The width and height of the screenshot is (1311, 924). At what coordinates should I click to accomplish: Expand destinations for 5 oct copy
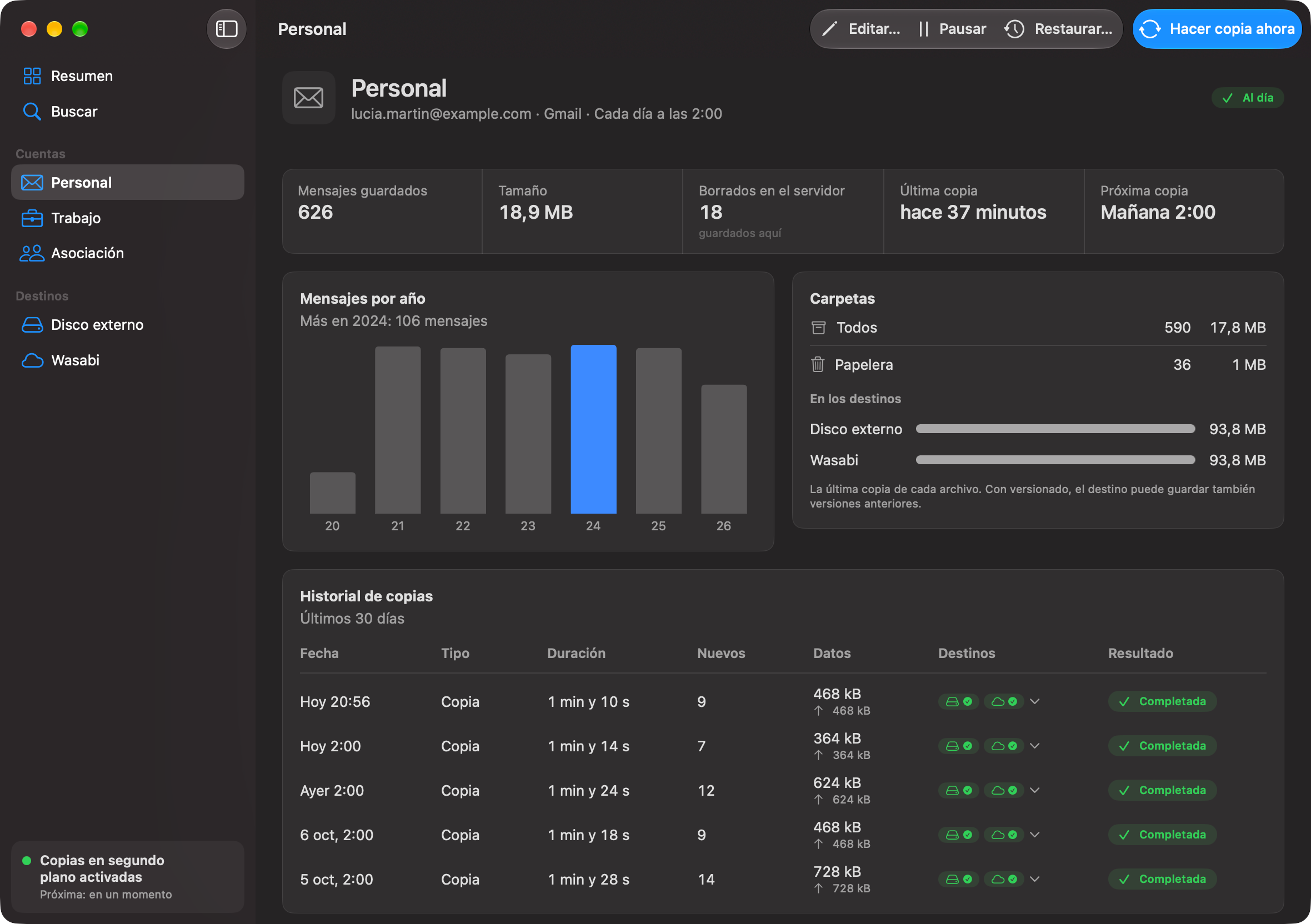coord(1035,880)
